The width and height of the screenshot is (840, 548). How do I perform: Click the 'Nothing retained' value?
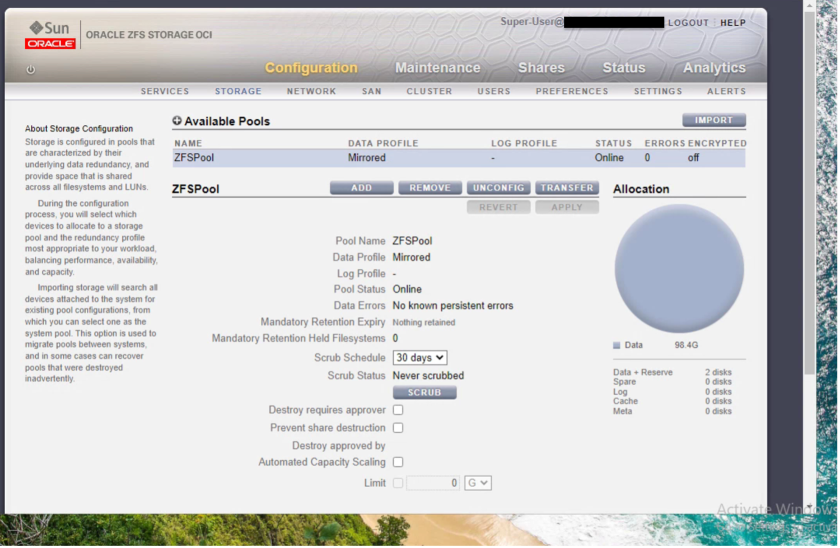424,322
